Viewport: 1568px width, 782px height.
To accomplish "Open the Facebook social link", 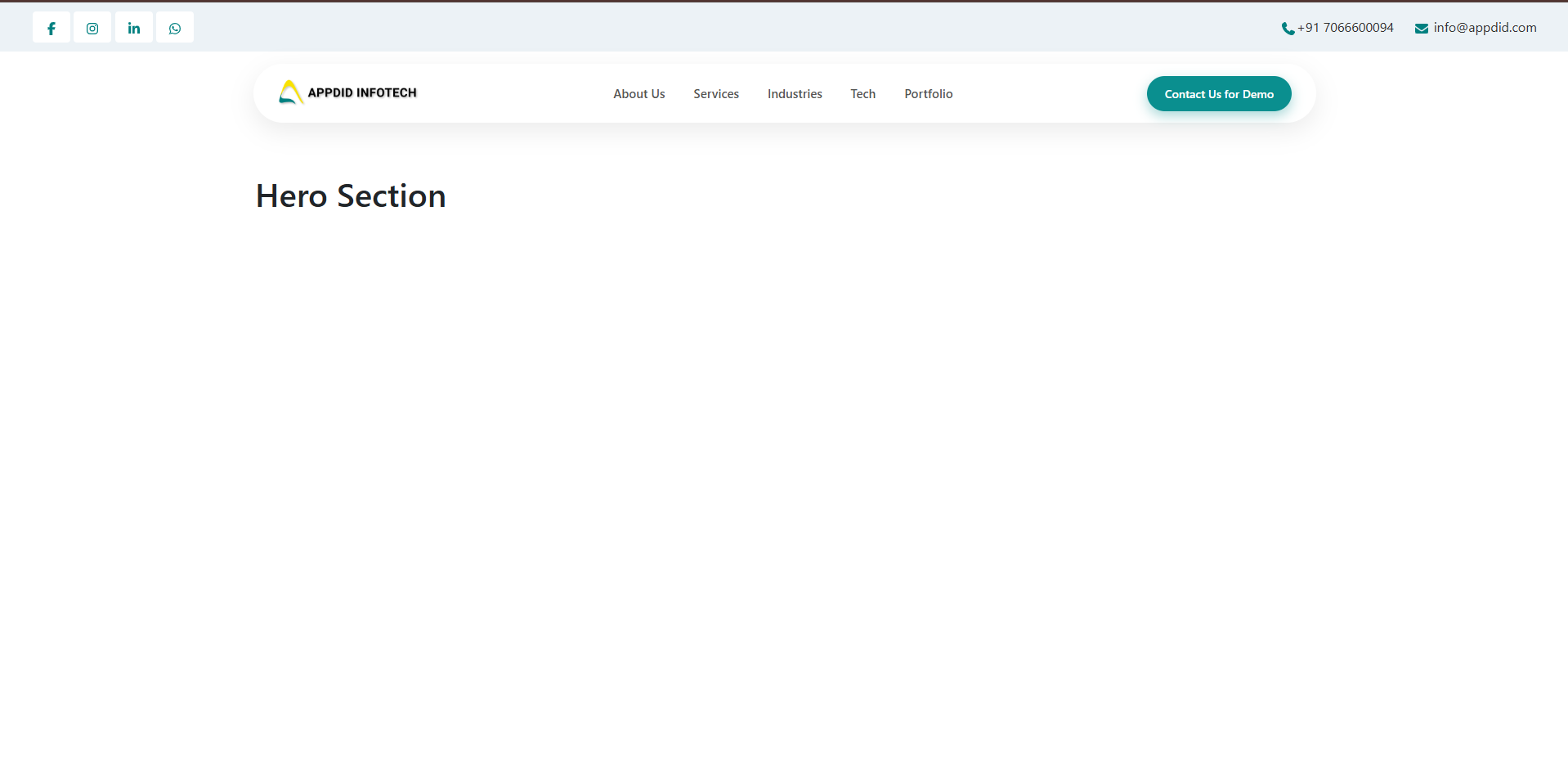I will click(x=52, y=28).
